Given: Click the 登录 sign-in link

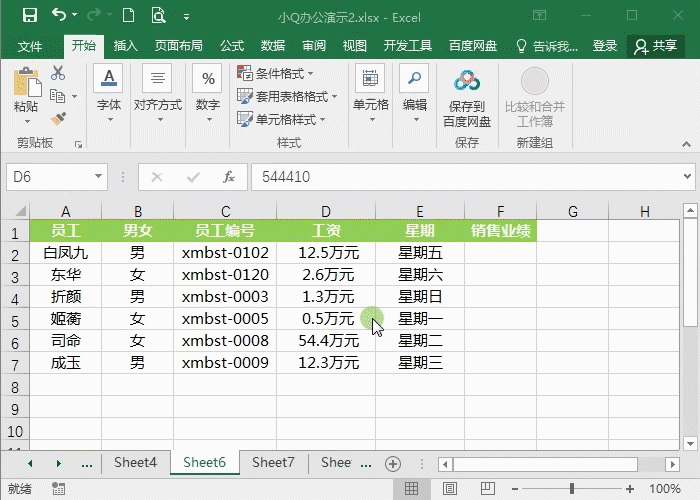Looking at the screenshot, I should [x=605, y=46].
